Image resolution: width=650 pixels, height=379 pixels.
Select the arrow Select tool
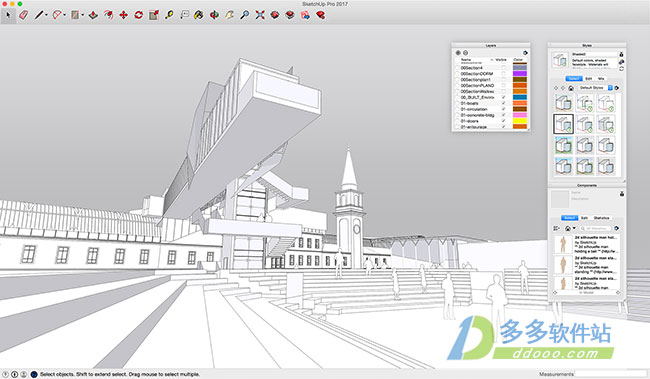tap(8, 15)
